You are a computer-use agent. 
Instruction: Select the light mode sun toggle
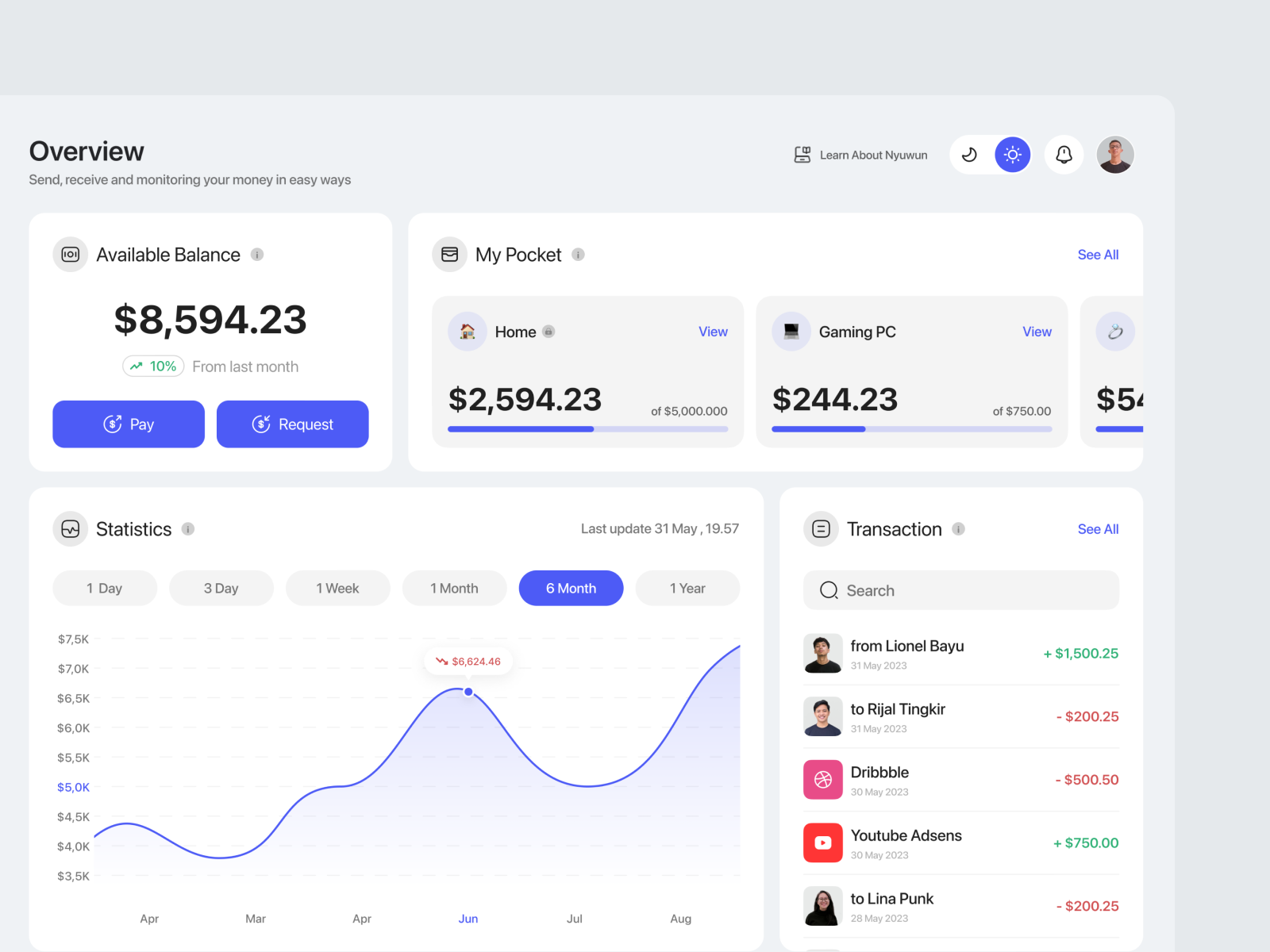click(1012, 155)
